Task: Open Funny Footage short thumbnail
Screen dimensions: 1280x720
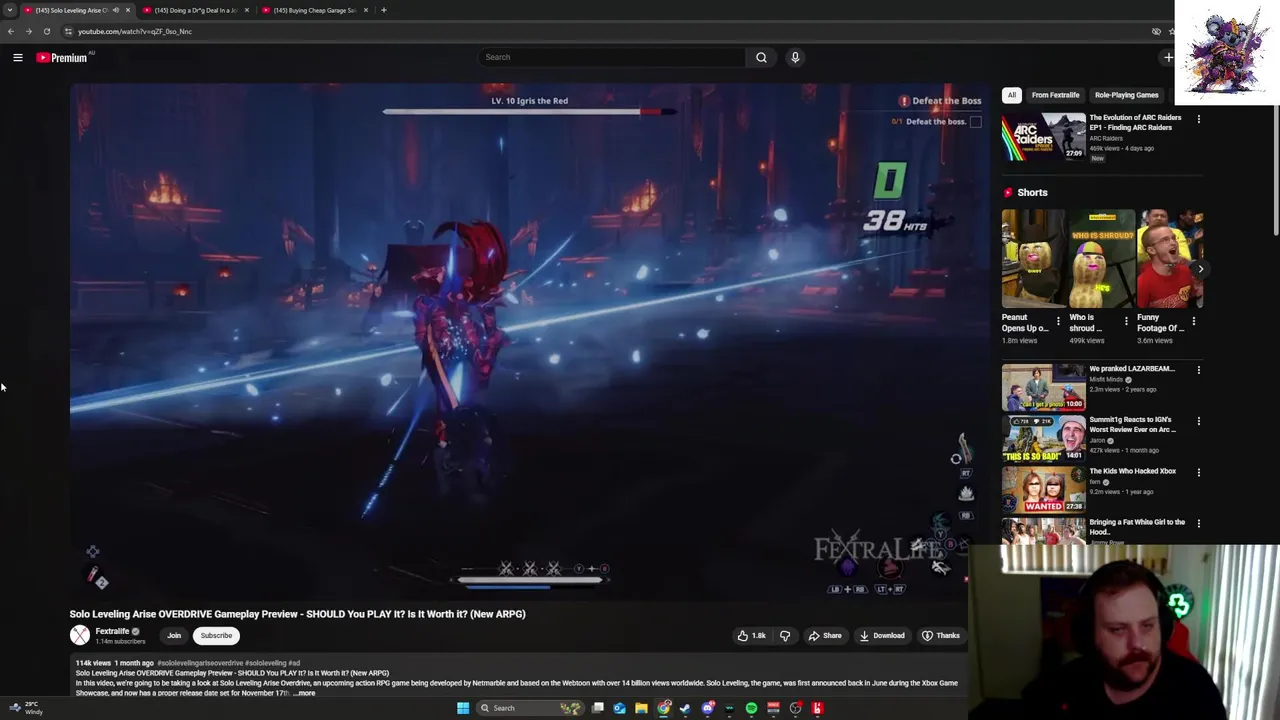Action: tap(1170, 258)
